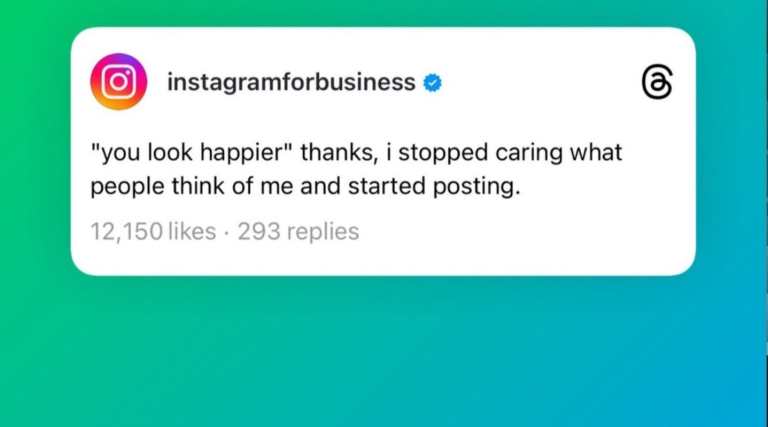
Task: Open the instagramforbusiness username link
Action: coord(291,82)
